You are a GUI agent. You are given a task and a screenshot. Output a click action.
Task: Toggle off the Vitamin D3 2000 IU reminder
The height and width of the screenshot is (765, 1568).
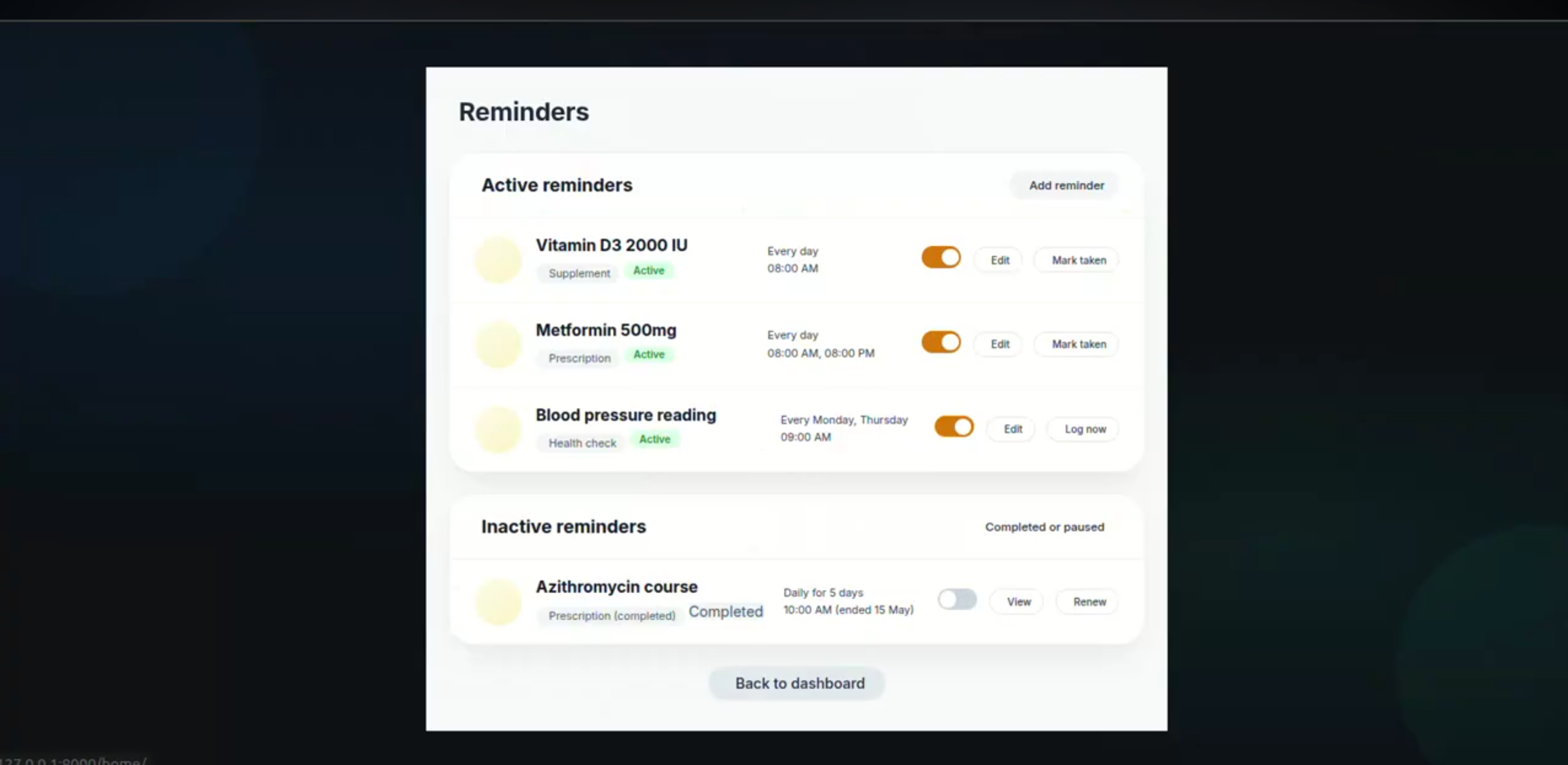tap(941, 257)
